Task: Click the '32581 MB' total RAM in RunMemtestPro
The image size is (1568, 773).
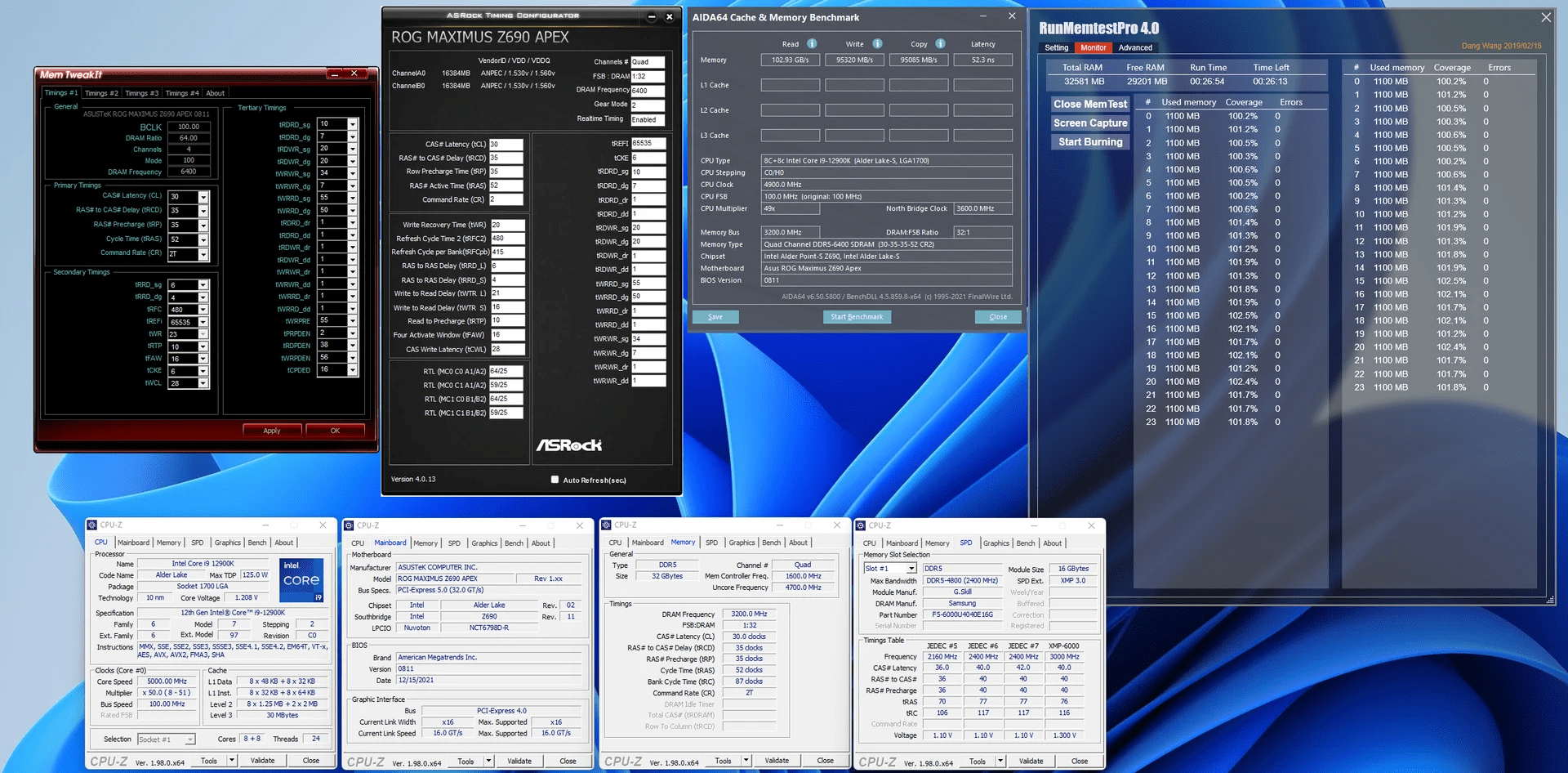Action: pos(1084,82)
